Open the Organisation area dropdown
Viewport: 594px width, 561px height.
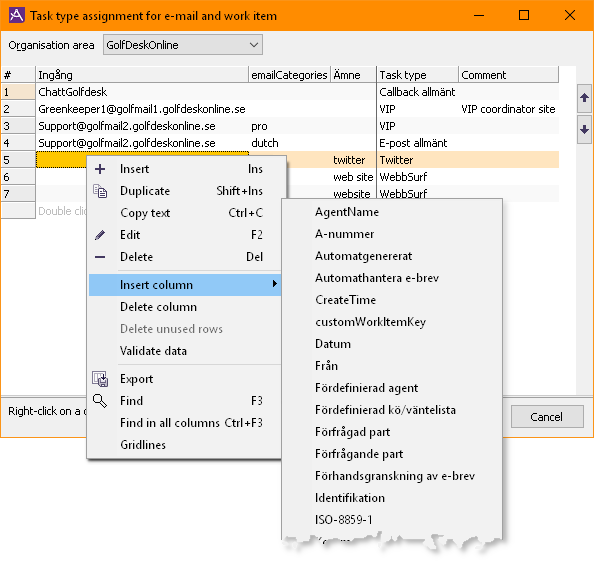(x=183, y=45)
